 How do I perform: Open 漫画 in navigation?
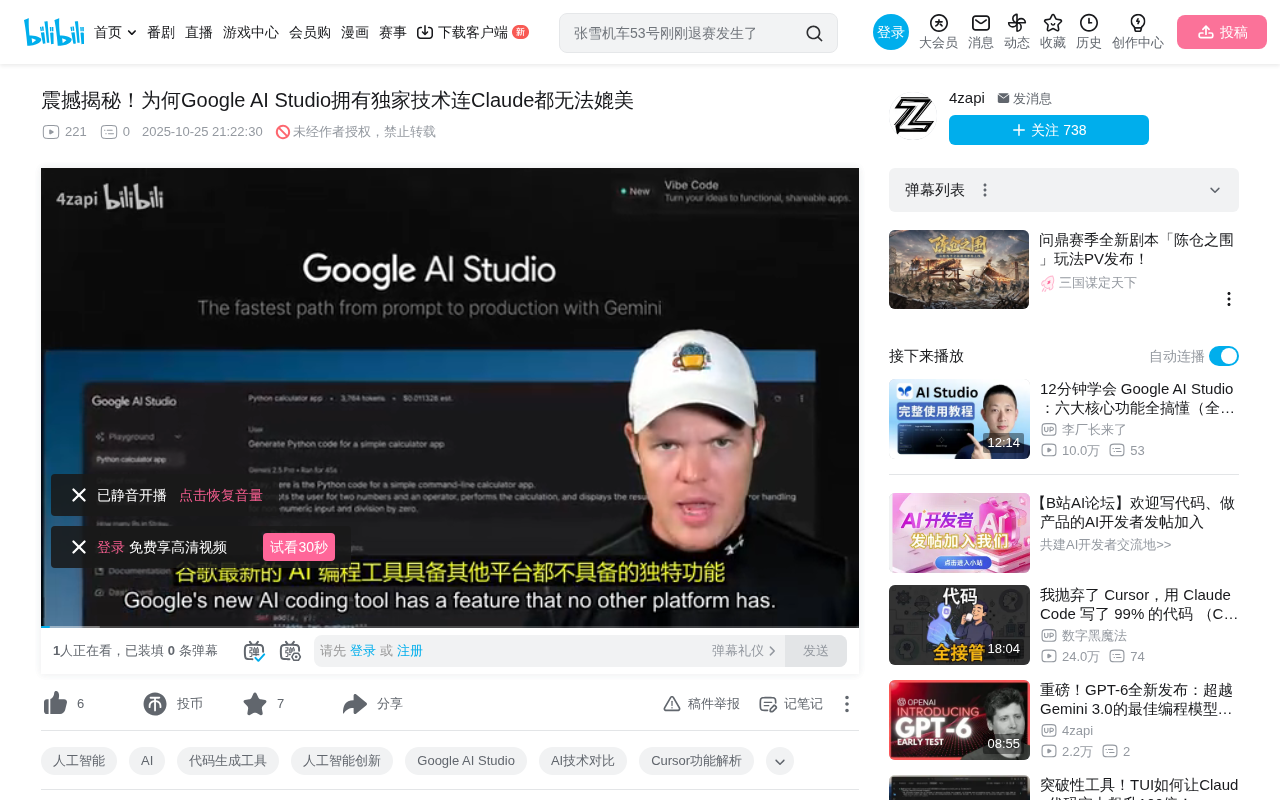355,32
